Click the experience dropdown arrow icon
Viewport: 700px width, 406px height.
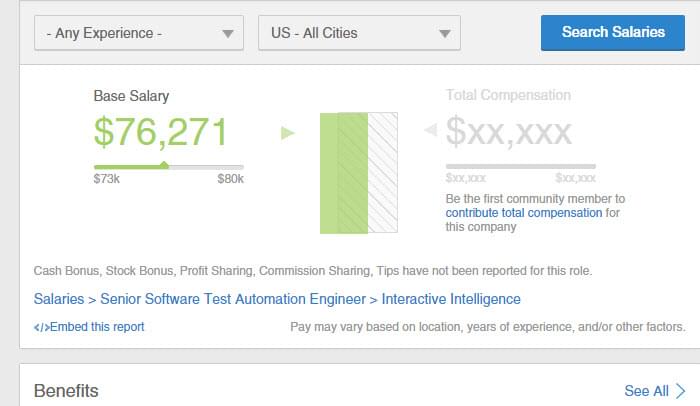(x=228, y=33)
